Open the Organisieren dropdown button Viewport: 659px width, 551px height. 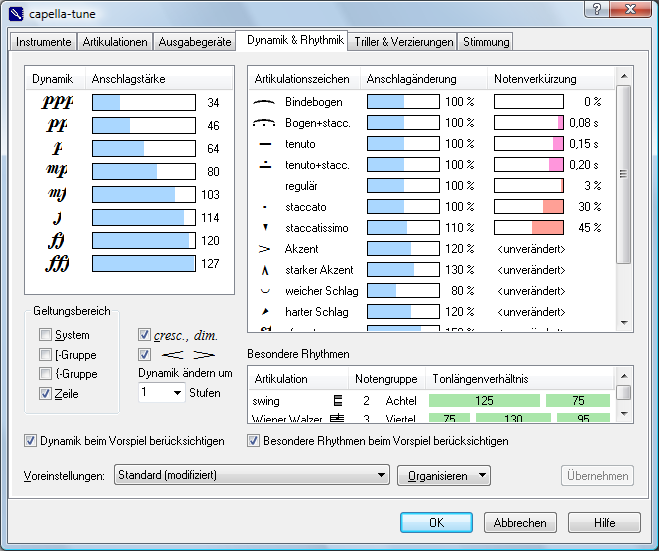444,475
